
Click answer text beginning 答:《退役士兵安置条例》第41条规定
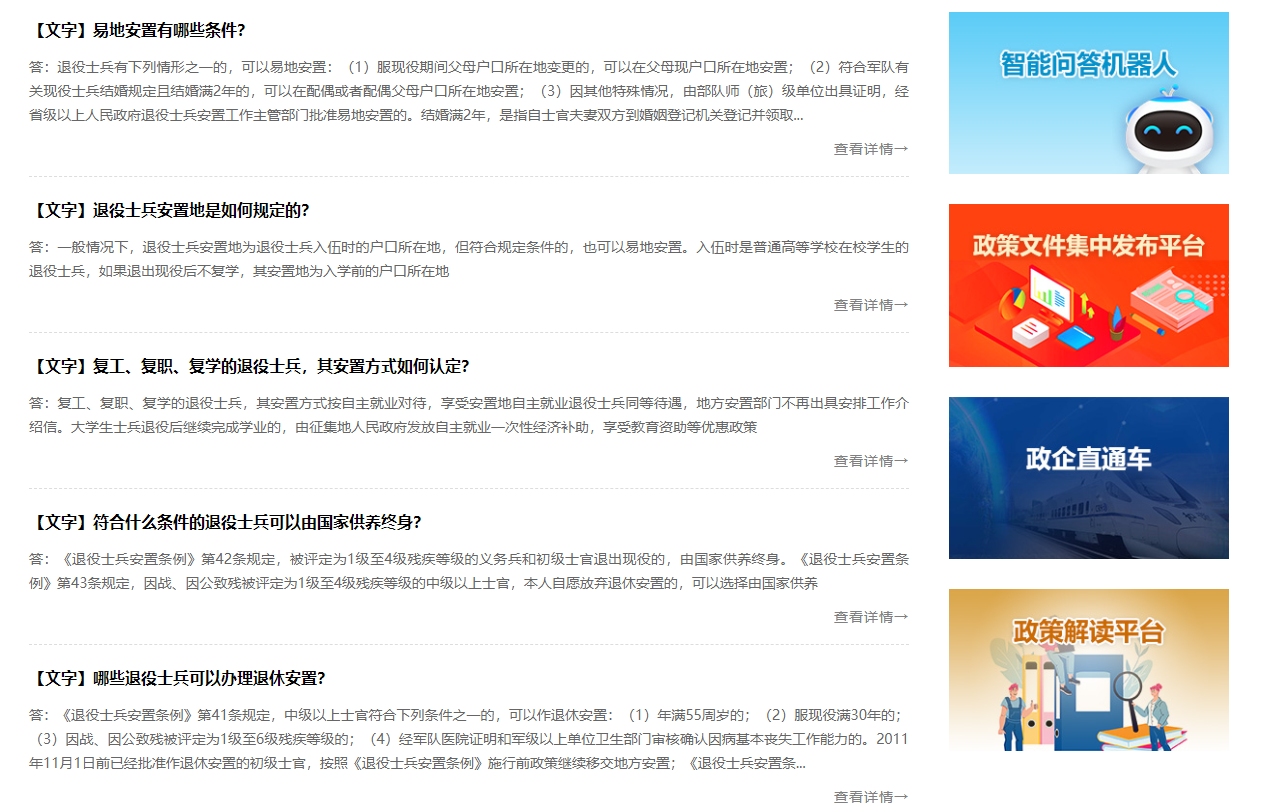pos(469,739)
